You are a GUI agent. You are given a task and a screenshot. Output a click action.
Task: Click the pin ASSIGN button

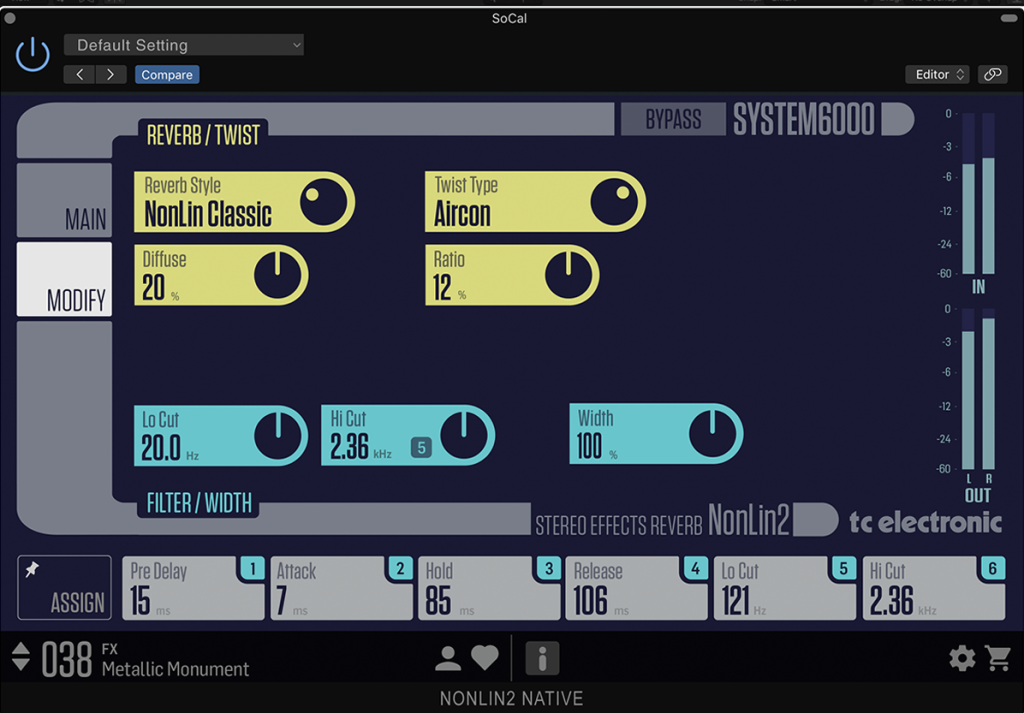tap(65, 588)
